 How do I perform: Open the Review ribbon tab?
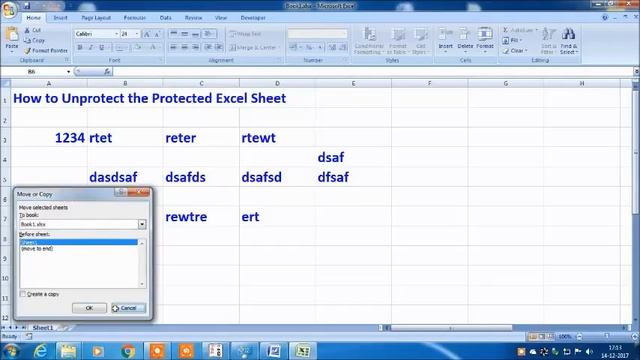[193, 18]
